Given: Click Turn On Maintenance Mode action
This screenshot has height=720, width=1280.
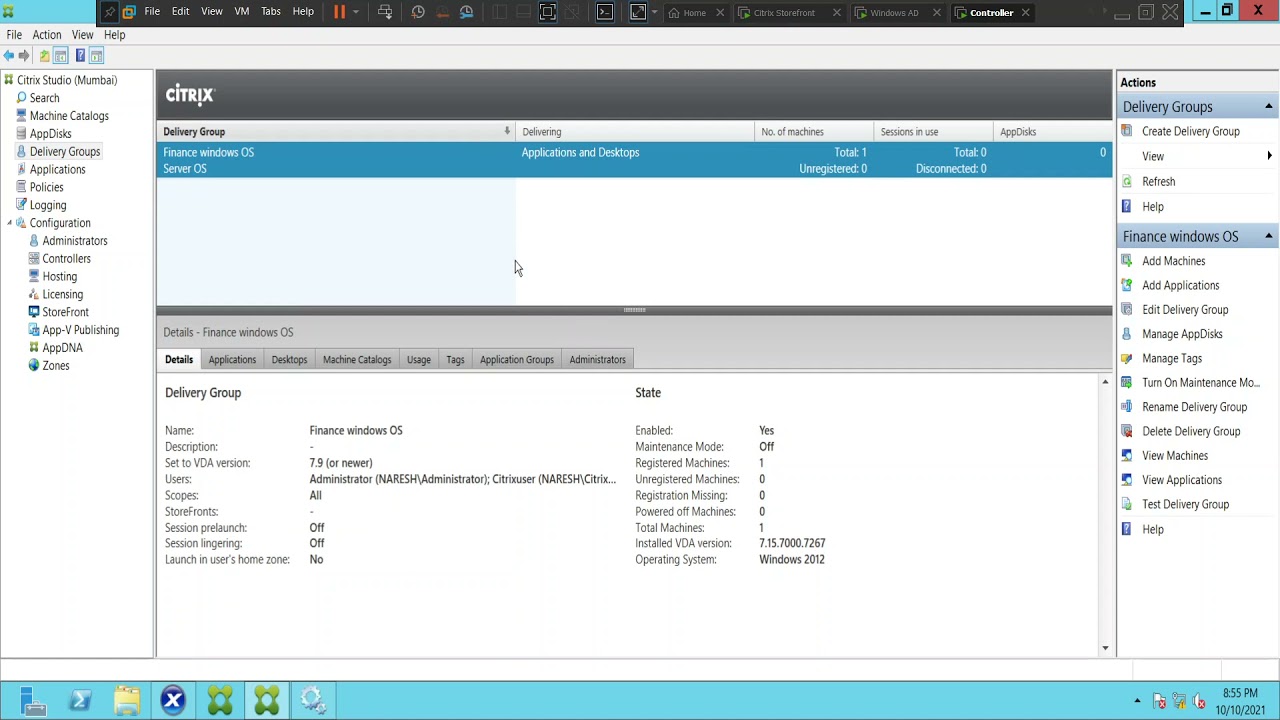Looking at the screenshot, I should pos(1200,383).
